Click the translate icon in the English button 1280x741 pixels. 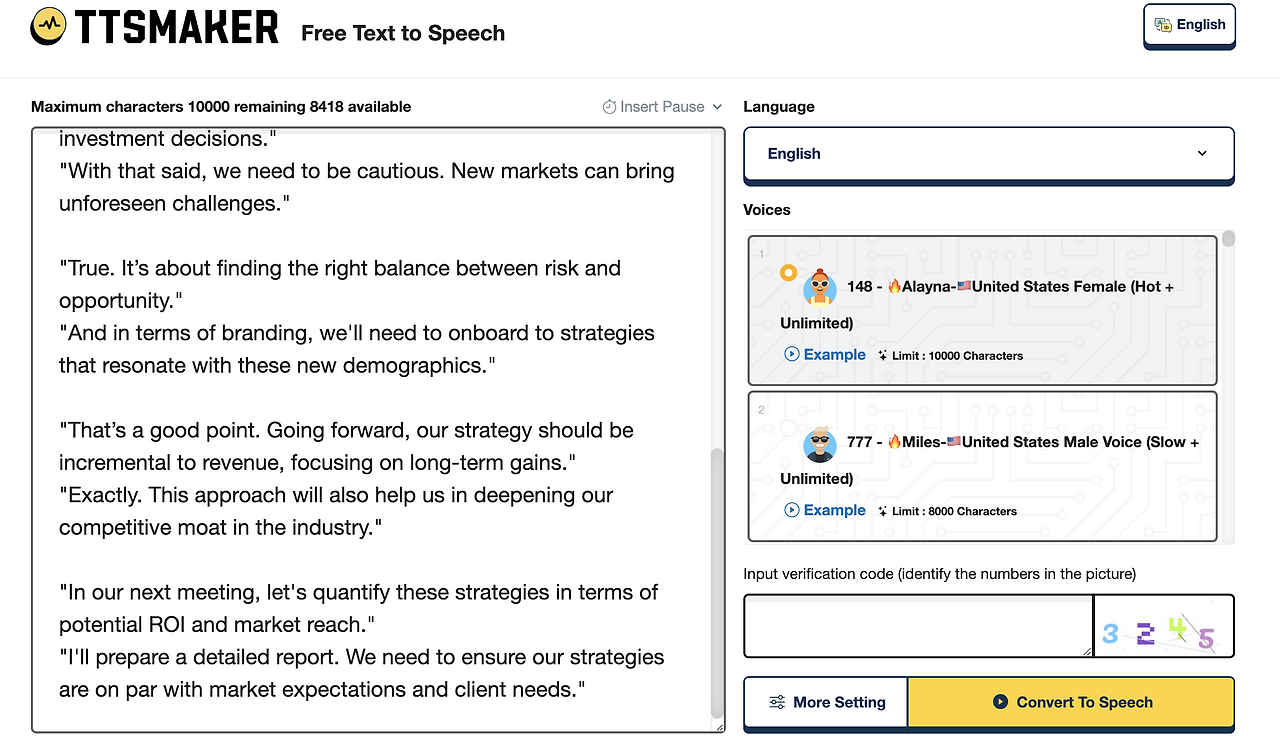pyautogui.click(x=1163, y=25)
